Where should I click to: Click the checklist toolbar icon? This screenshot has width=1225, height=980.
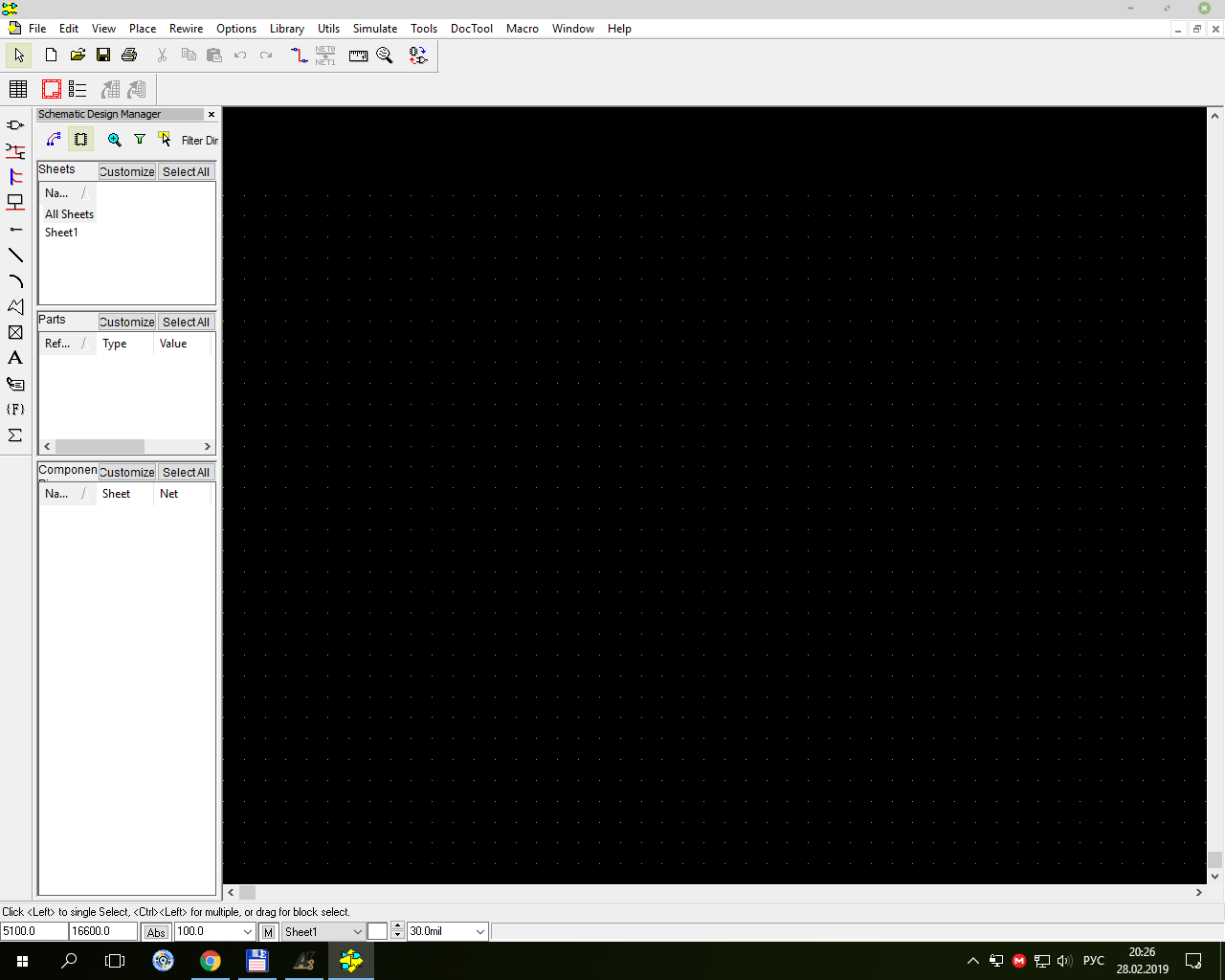point(78,89)
